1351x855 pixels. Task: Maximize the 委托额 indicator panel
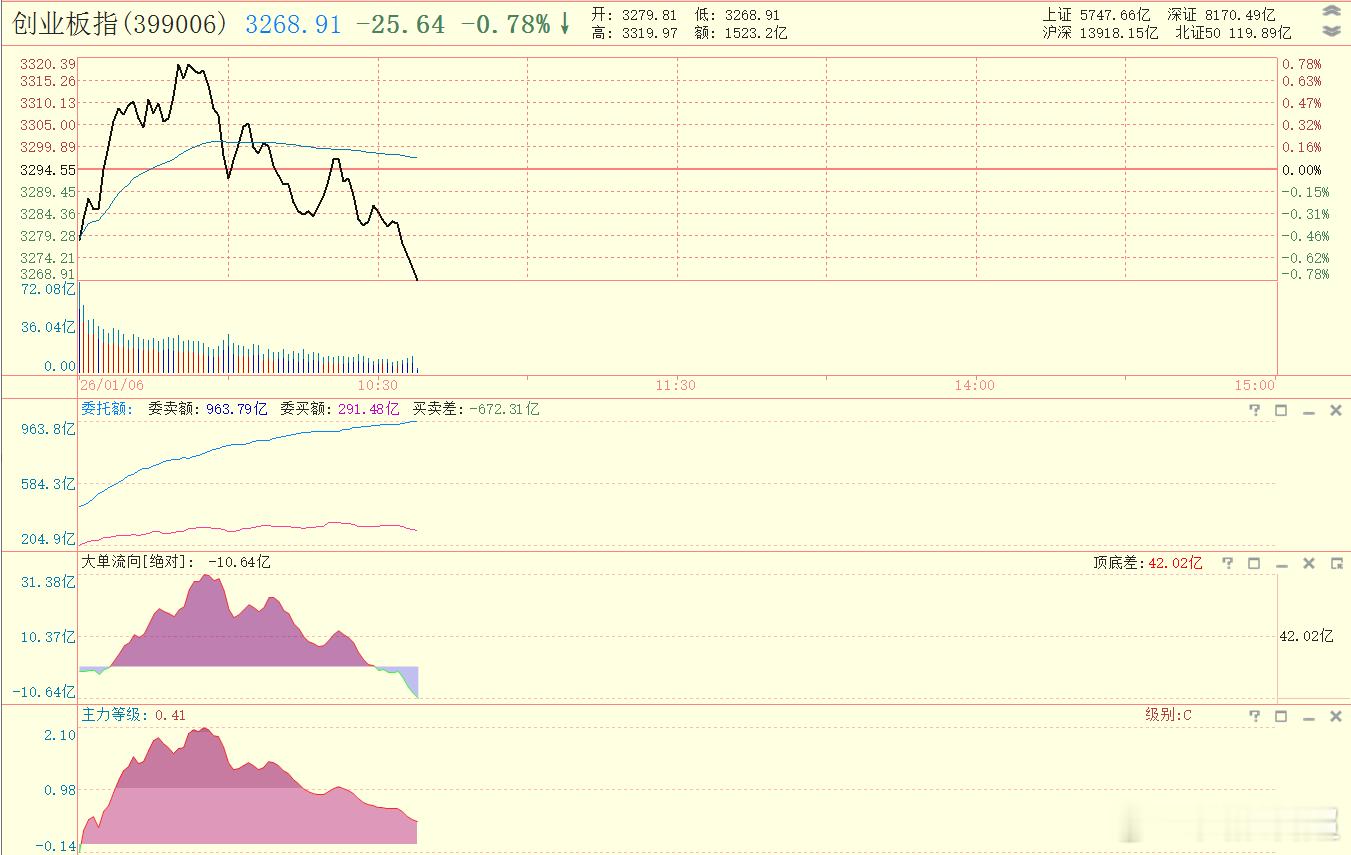point(1281,410)
